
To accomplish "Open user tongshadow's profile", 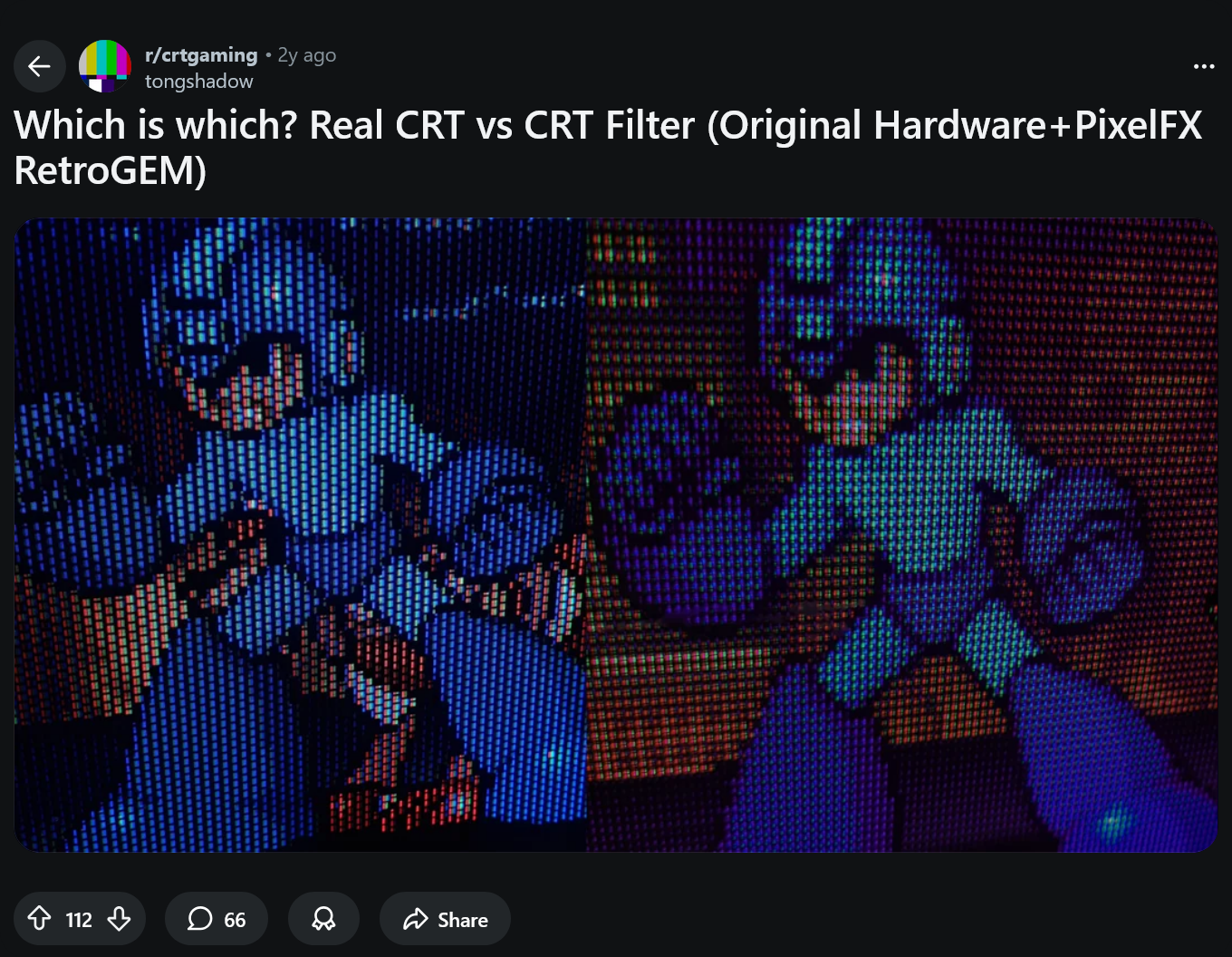I will tap(199, 82).
